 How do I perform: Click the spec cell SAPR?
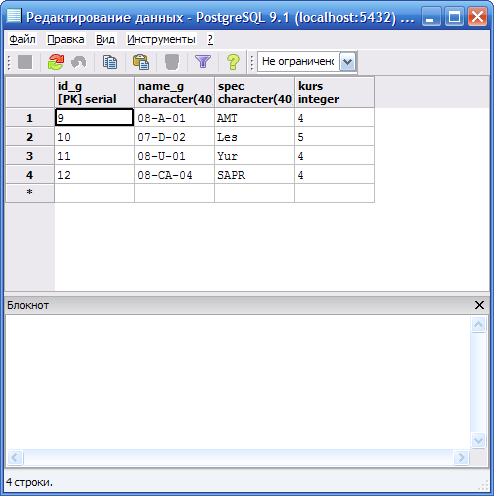(255, 174)
